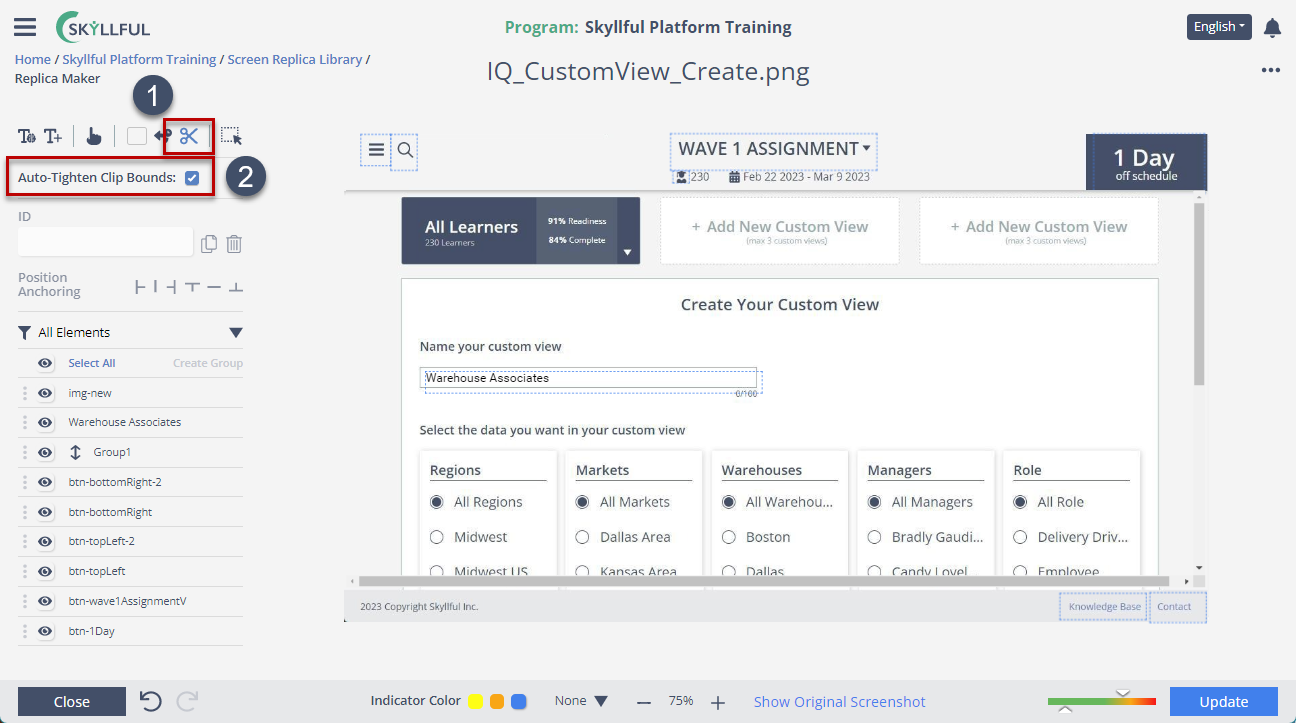Open the three-dot options menu
This screenshot has height=723, width=1296.
[1271, 70]
